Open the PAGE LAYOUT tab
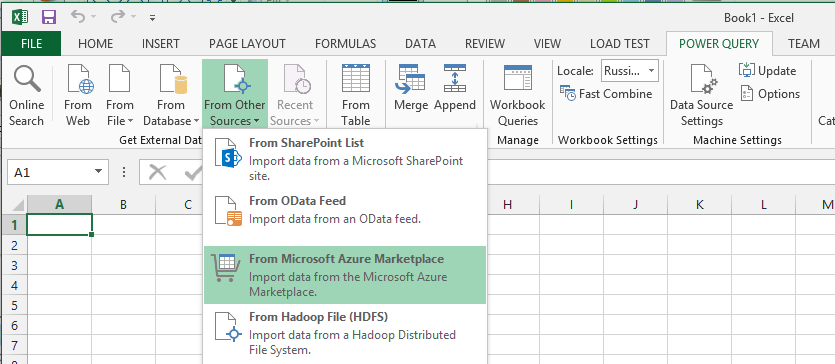This screenshot has height=364, width=835. tap(247, 44)
